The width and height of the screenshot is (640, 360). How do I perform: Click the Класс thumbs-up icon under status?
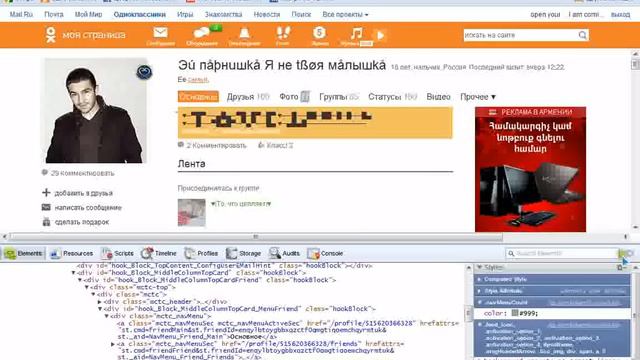tap(261, 145)
